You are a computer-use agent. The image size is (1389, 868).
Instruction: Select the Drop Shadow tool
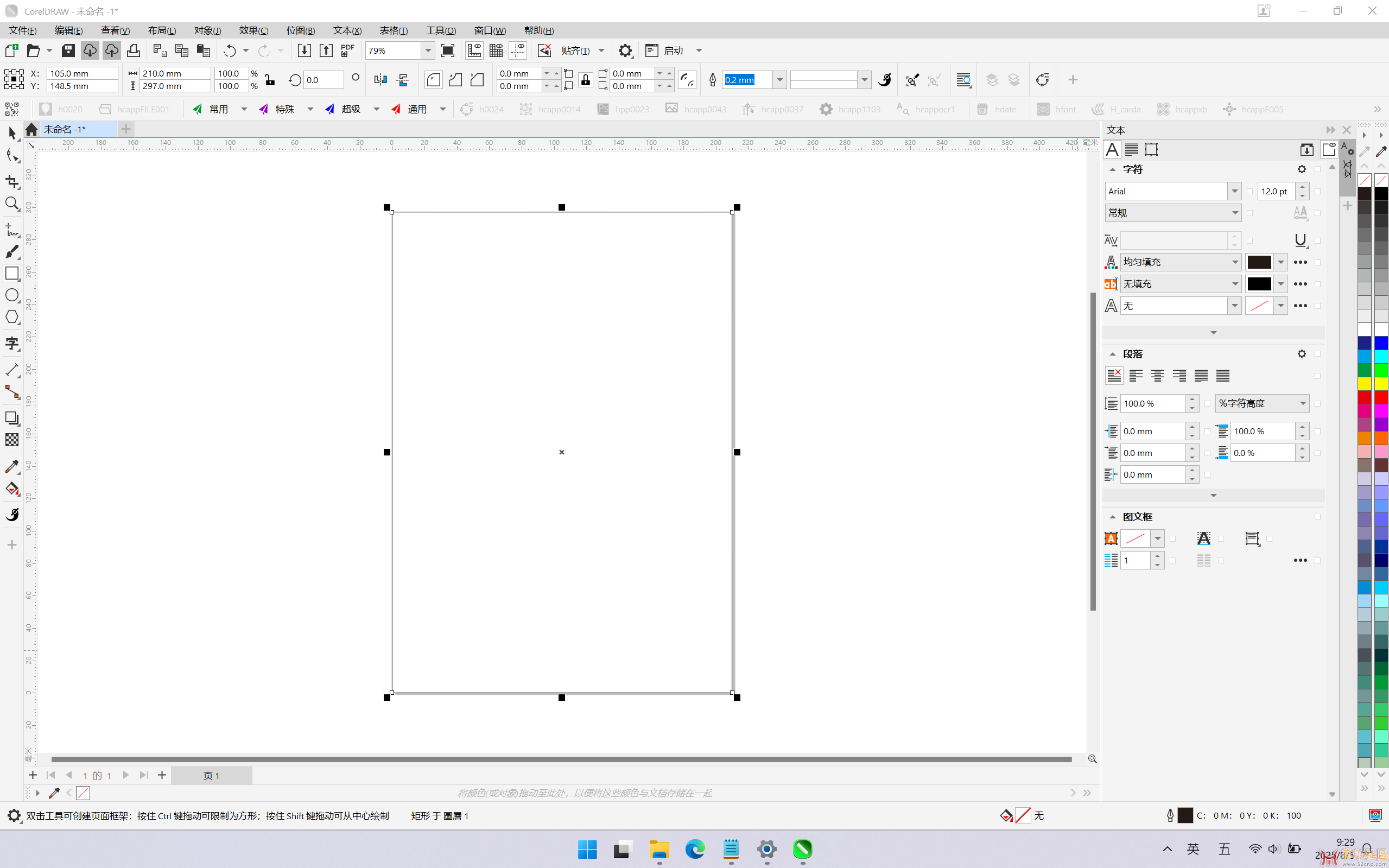click(12, 418)
